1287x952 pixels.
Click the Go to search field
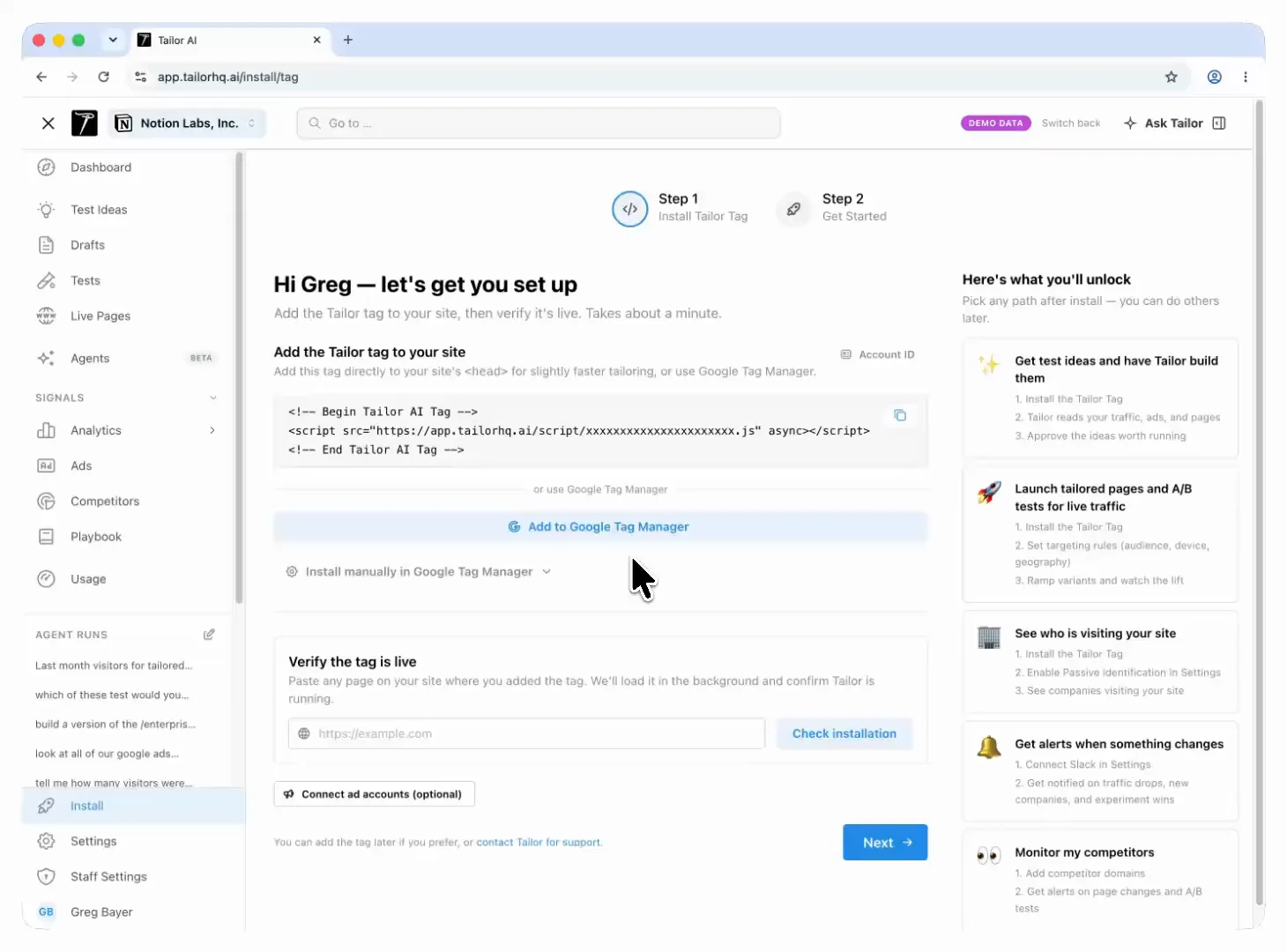pos(539,123)
